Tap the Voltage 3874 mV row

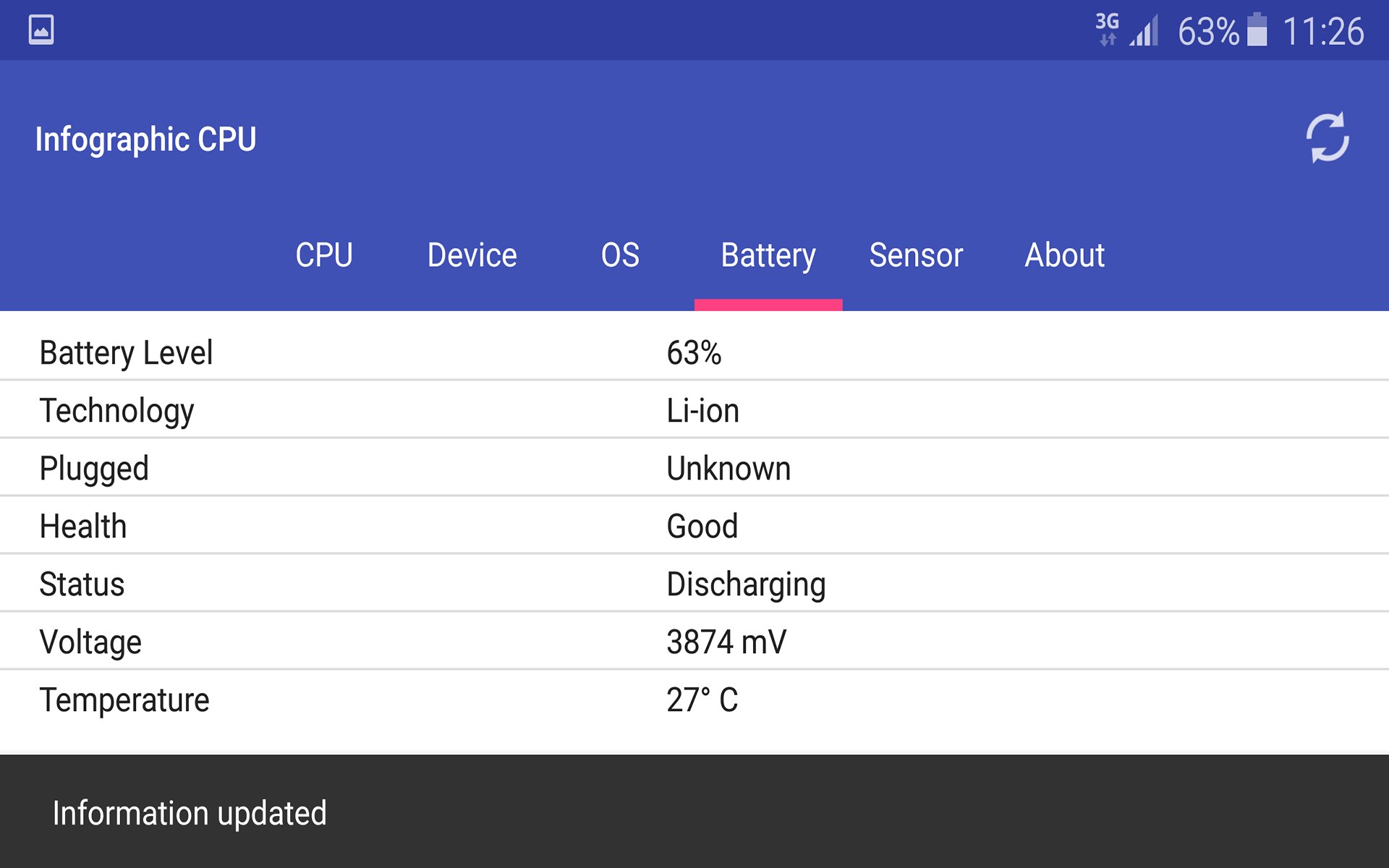tap(694, 641)
